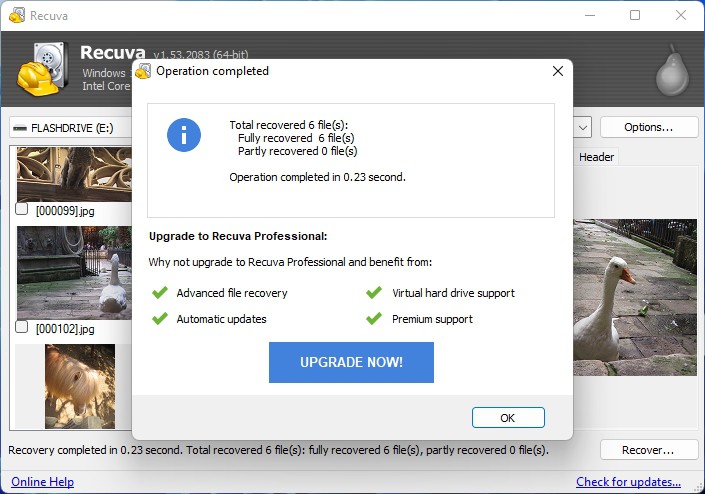705x494 pixels.
Task: Click the blue information icon
Action: pyautogui.click(x=184, y=135)
